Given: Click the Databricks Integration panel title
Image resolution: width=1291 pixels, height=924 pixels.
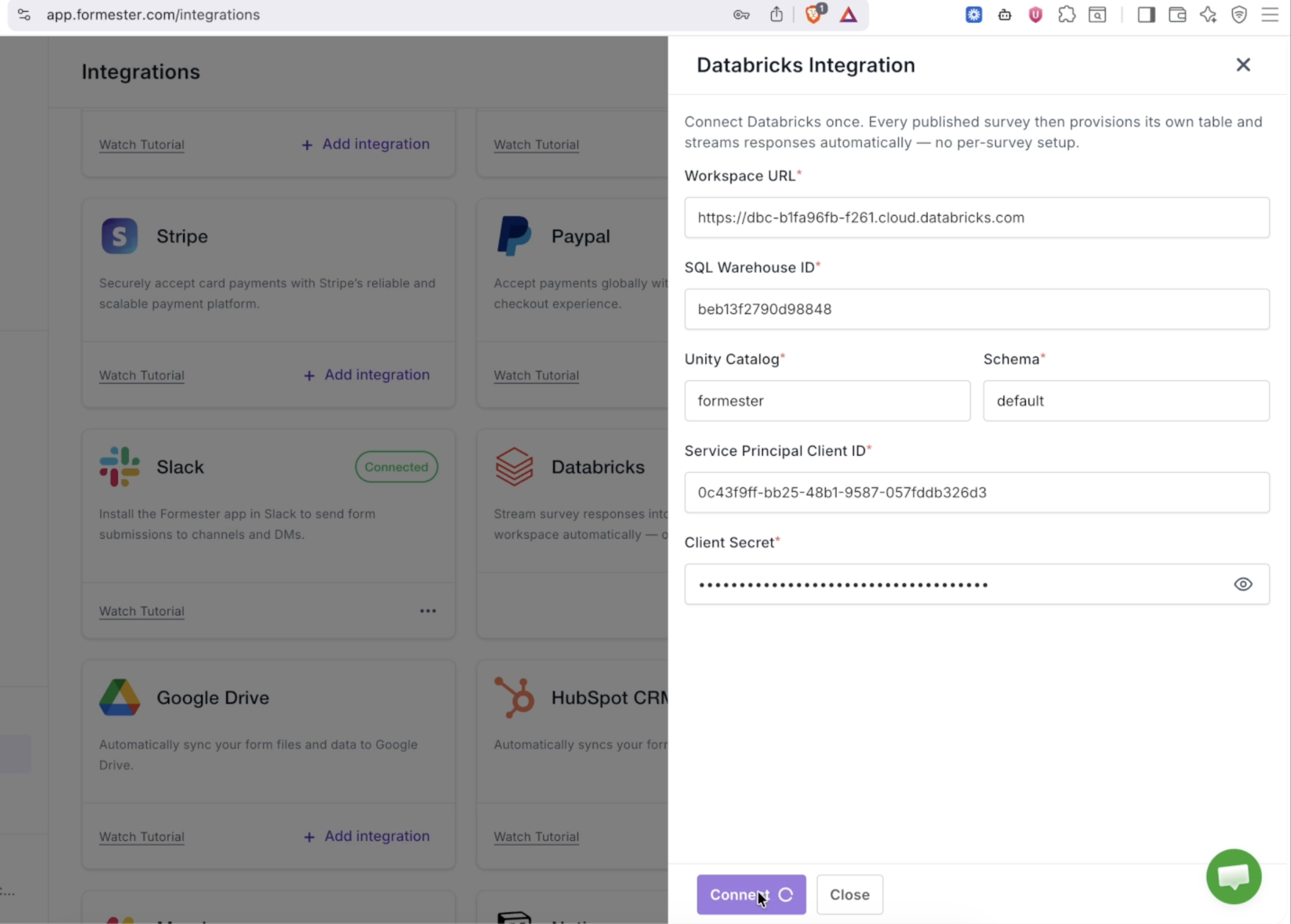Looking at the screenshot, I should point(806,65).
